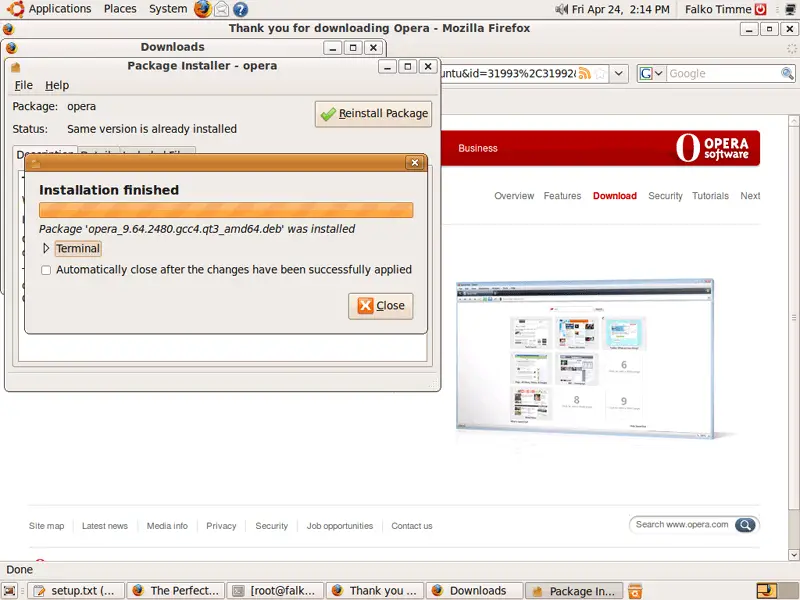Click the bookmark star in the address bar

601,73
